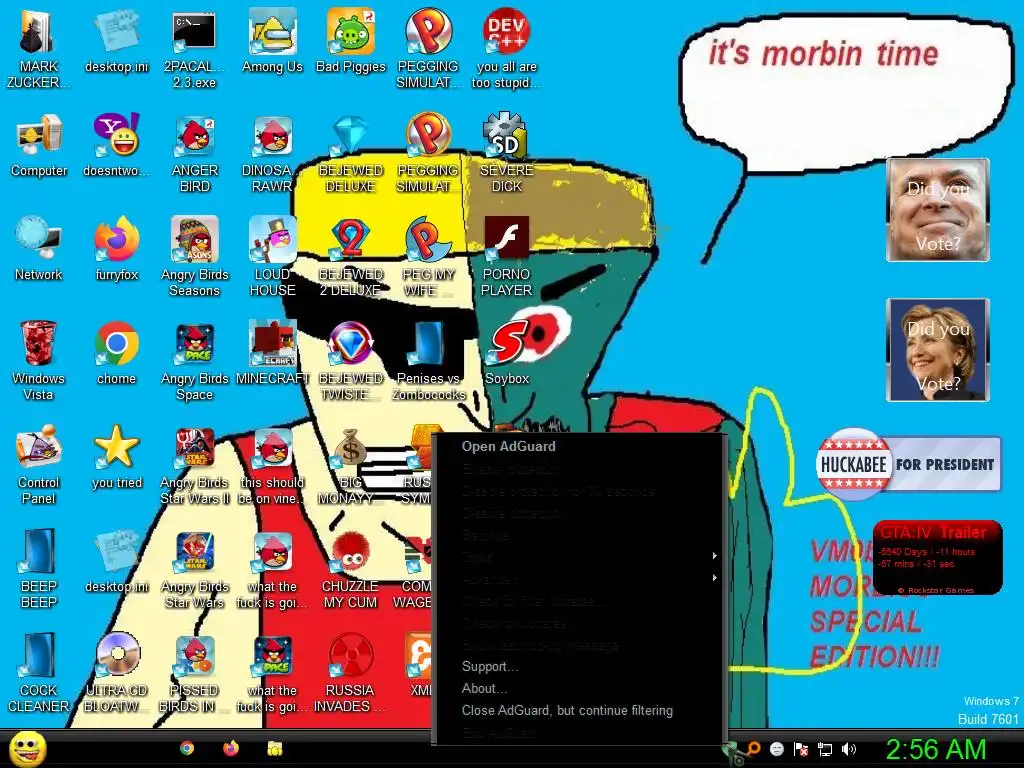Open the PEG MY WIFE icon
The height and width of the screenshot is (768, 1024).
click(428, 257)
